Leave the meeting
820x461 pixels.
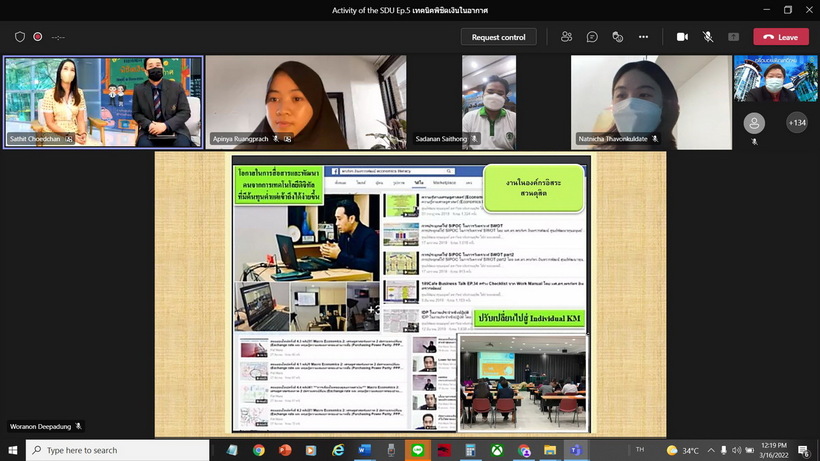781,37
